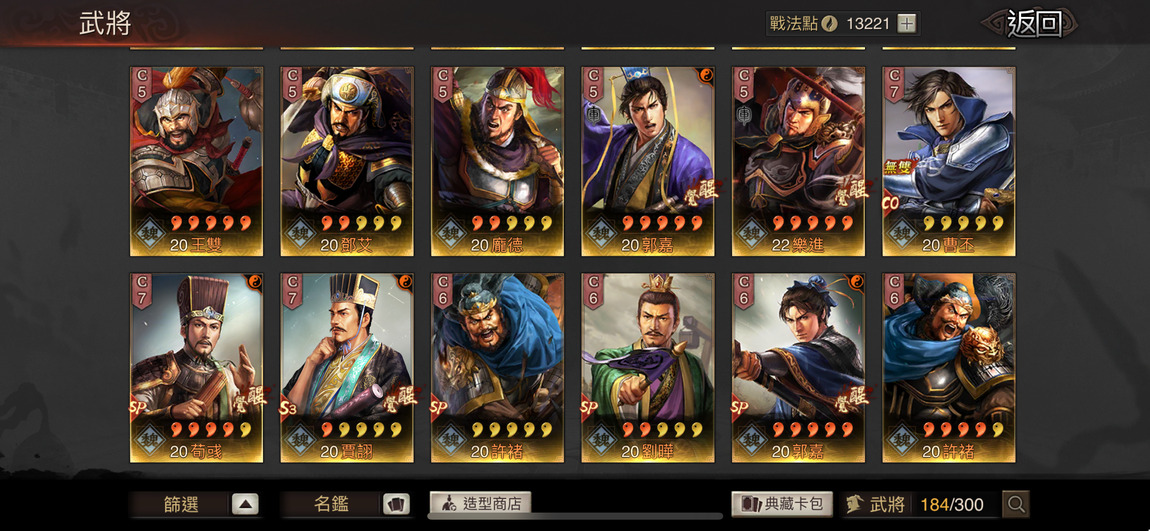Tap the magnifier search icon near 184/300
The image size is (1150, 531).
pyautogui.click(x=1016, y=504)
